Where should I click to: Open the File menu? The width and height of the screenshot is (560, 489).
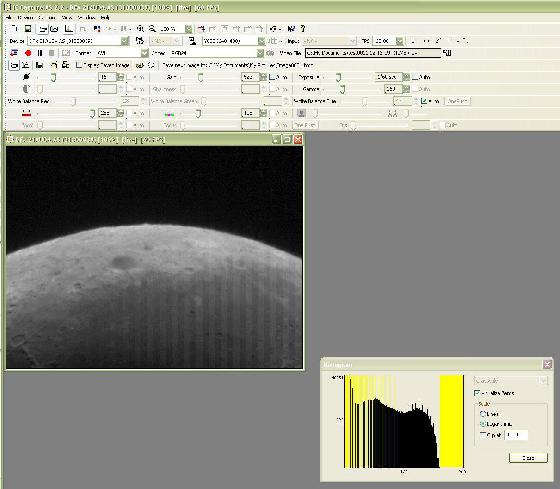[9, 18]
